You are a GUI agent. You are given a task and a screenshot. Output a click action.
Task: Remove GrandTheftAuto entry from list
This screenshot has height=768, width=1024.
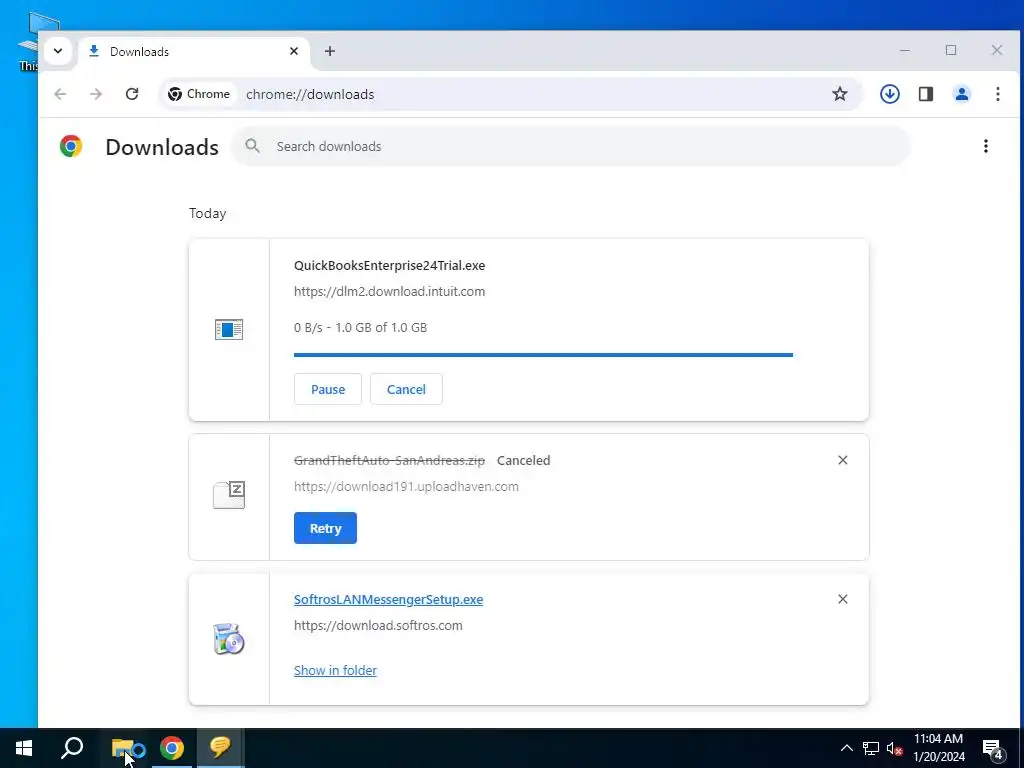coord(842,460)
